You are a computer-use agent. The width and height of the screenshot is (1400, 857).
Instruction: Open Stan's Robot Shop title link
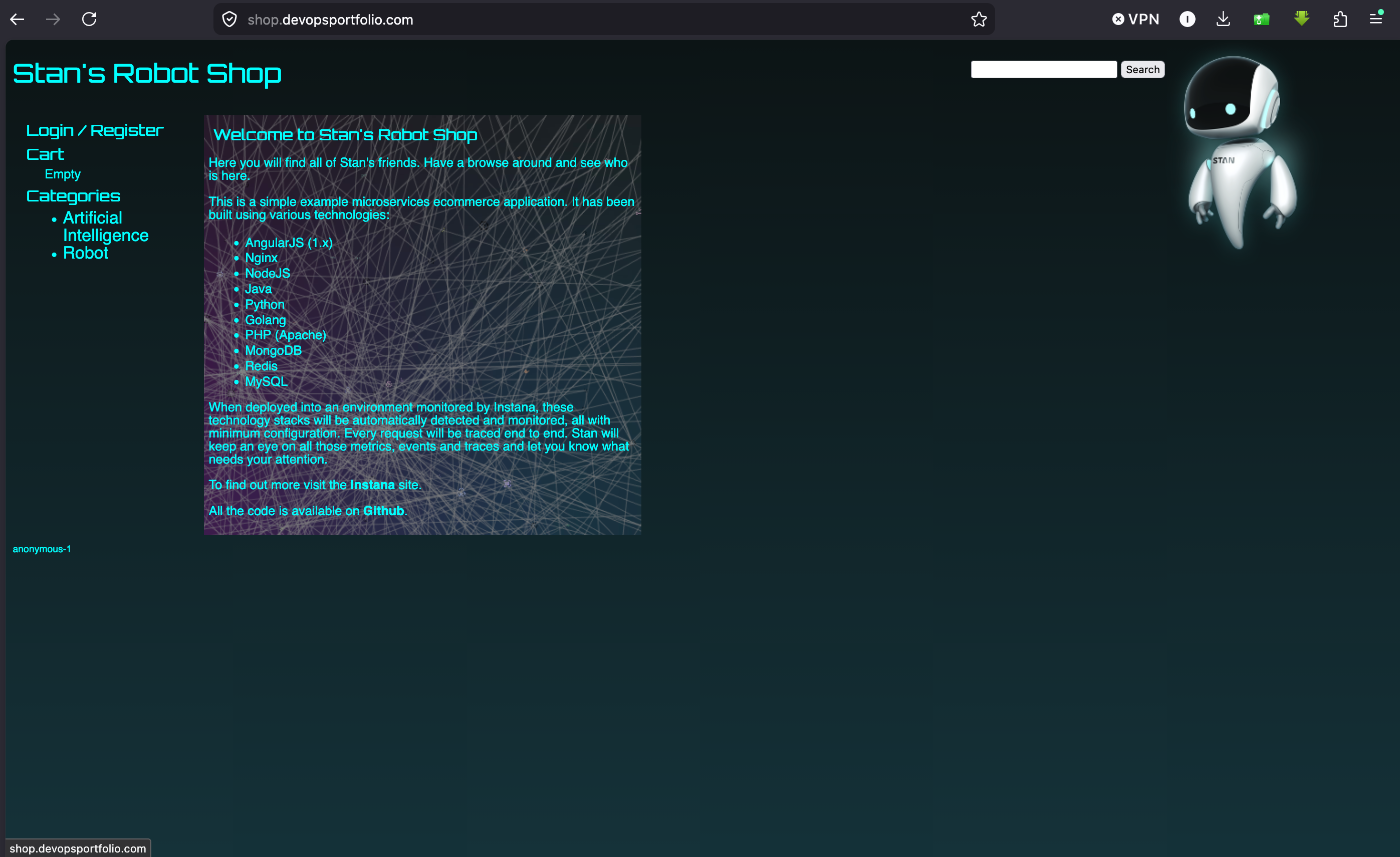[147, 74]
